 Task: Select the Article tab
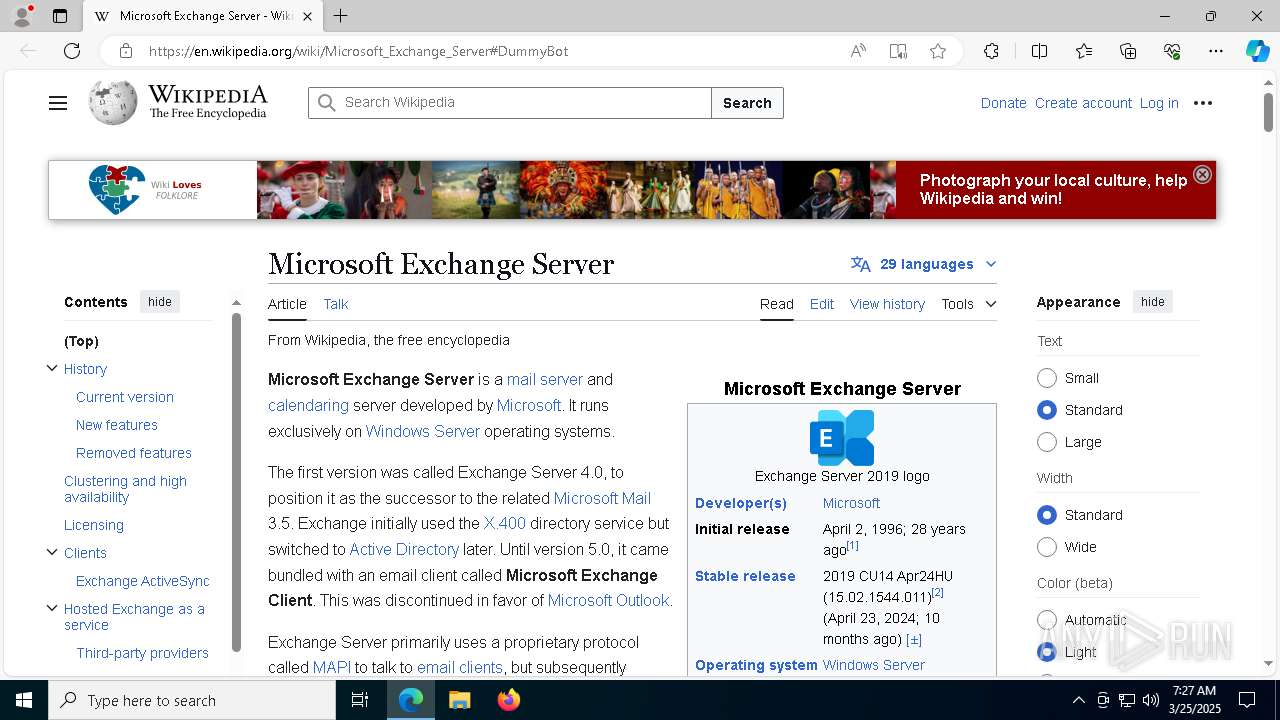(287, 304)
